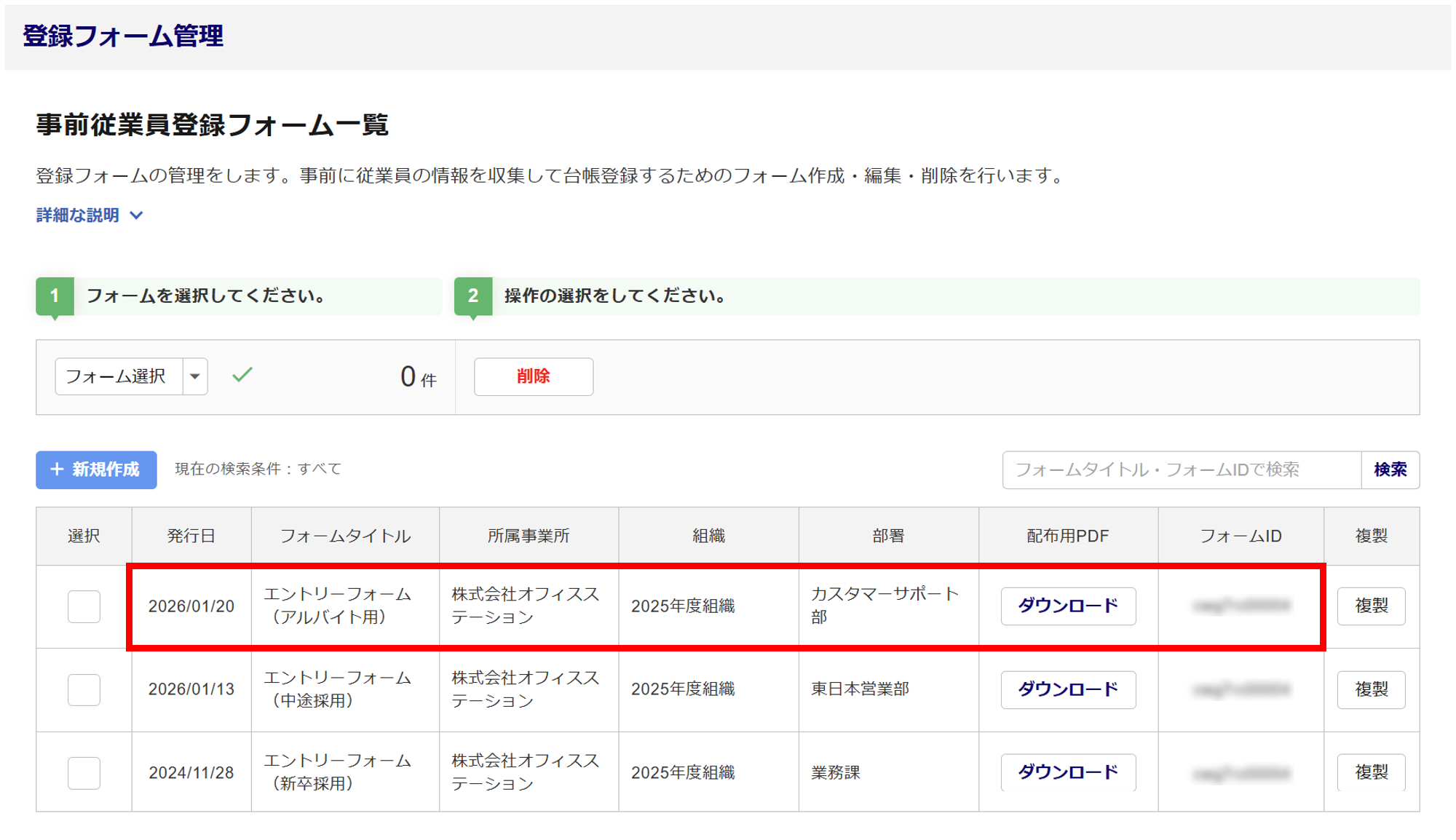Screen dimensions: 1456x840
Task: Click the 検索 button
Action: pos(1390,469)
